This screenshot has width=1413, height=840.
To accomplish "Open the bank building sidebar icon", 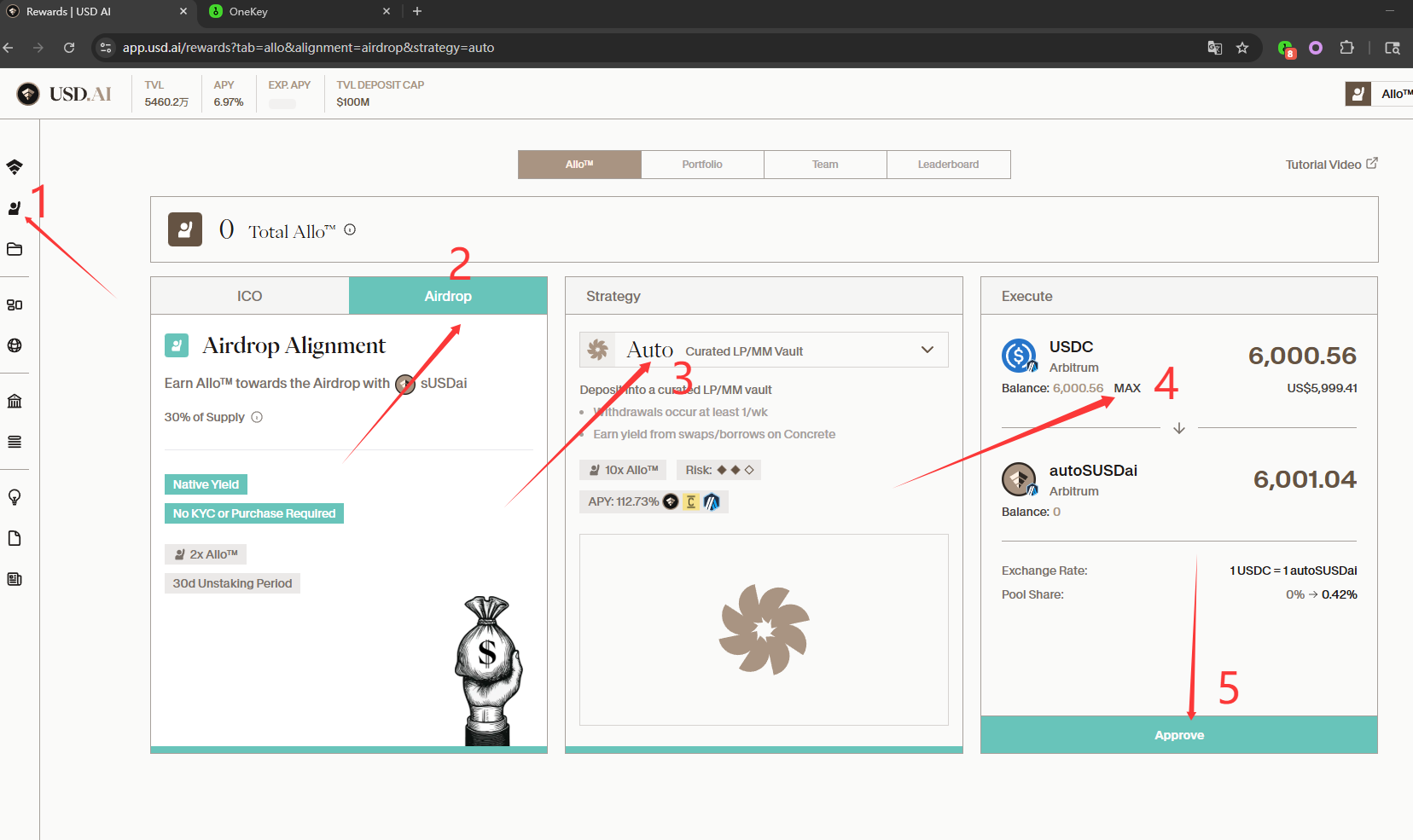I will click(15, 401).
